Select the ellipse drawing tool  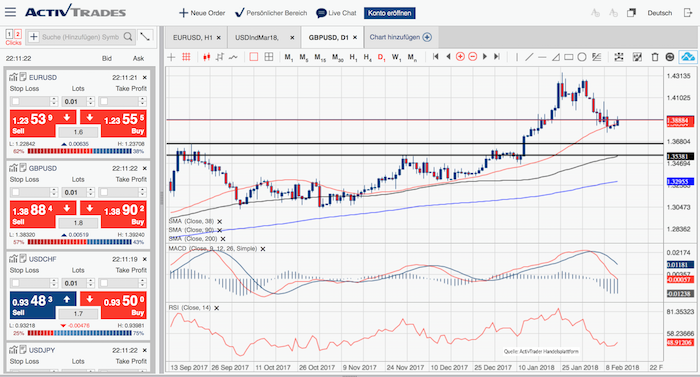(x=582, y=57)
